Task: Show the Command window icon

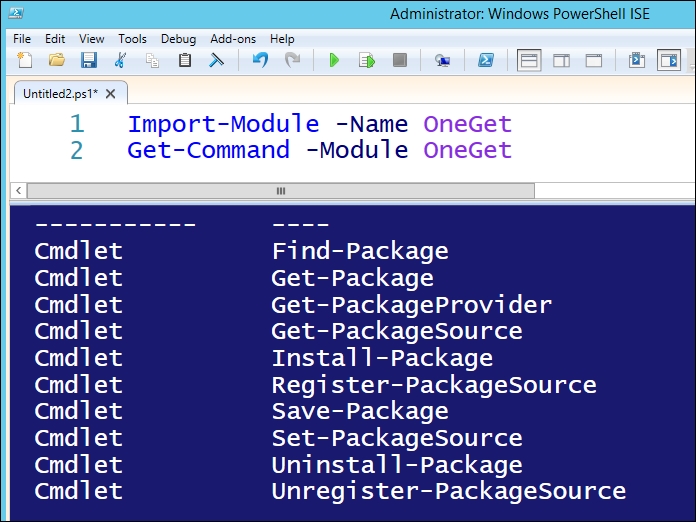Action: pyautogui.click(x=637, y=60)
